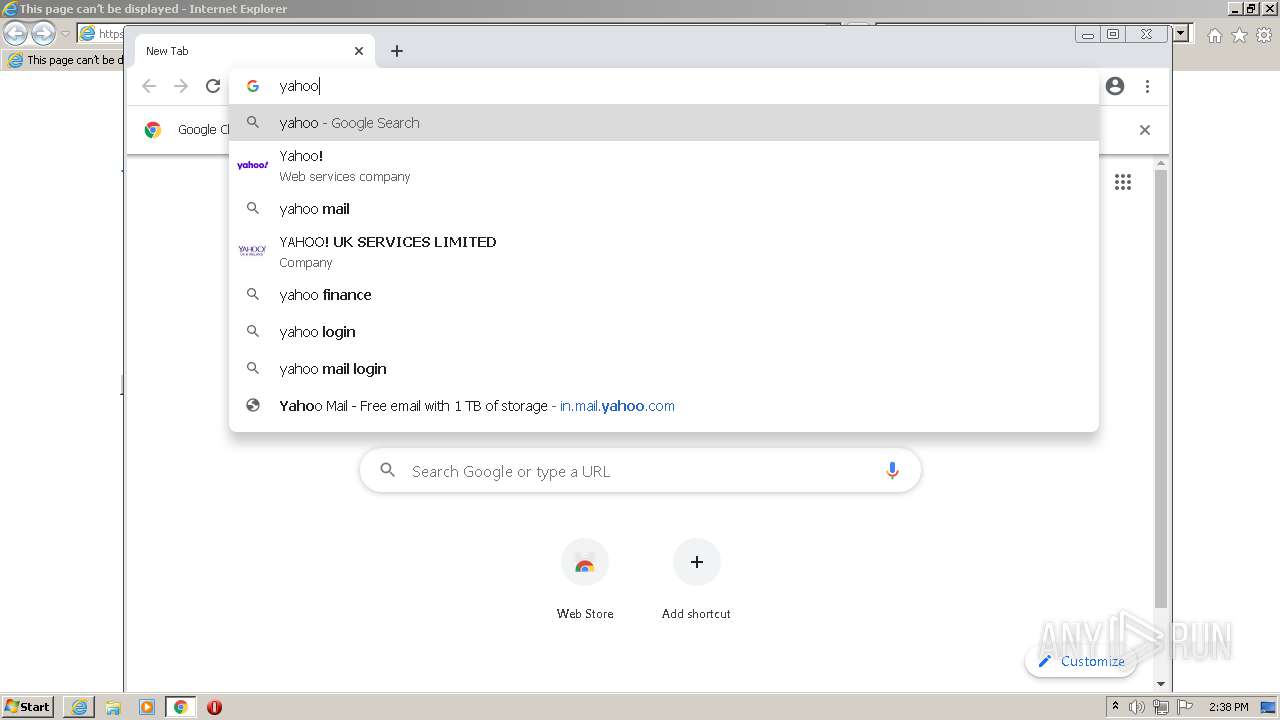Click voice search microphone icon

click(x=892, y=471)
